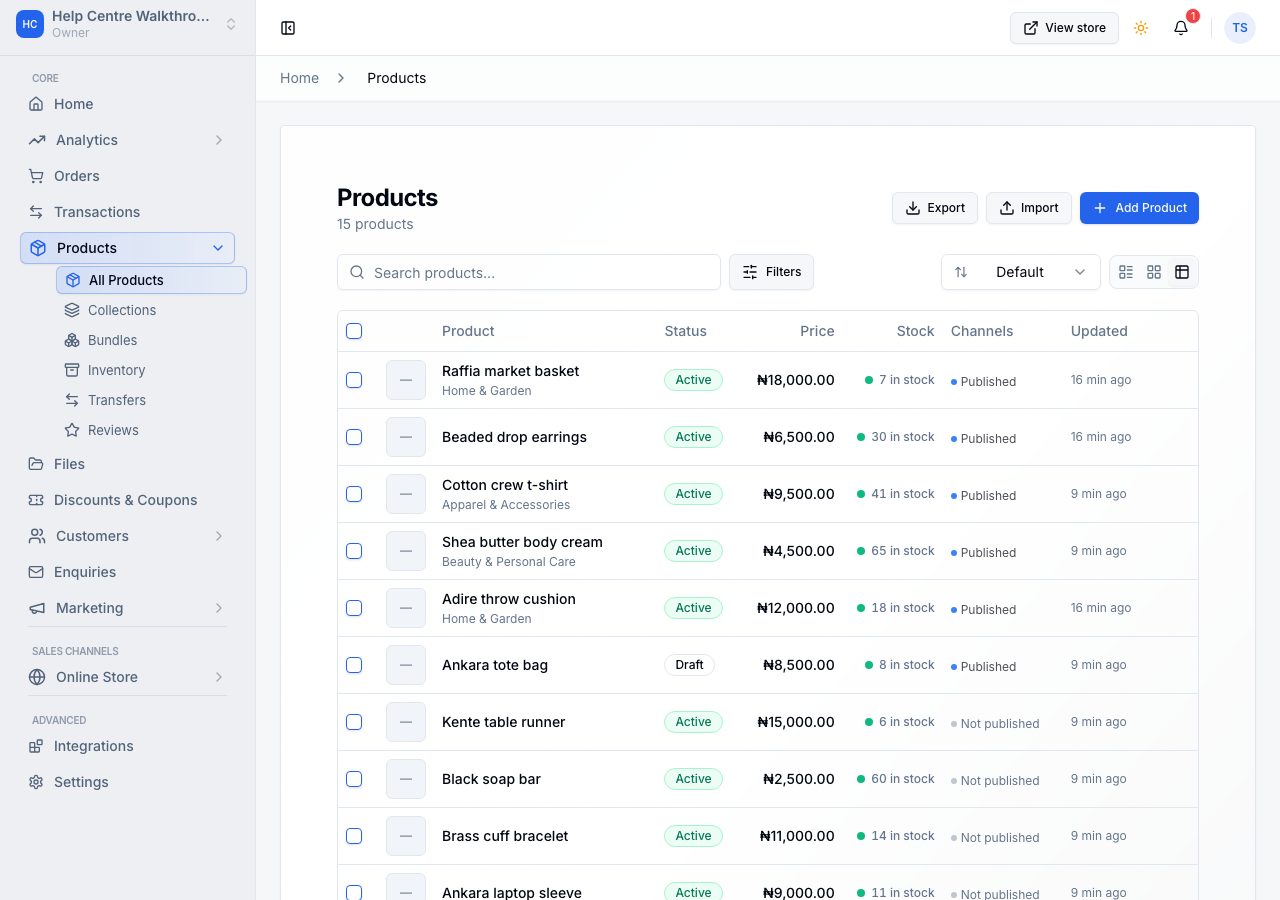
Task: Select the Black soap bar checkbox
Action: 354,779
